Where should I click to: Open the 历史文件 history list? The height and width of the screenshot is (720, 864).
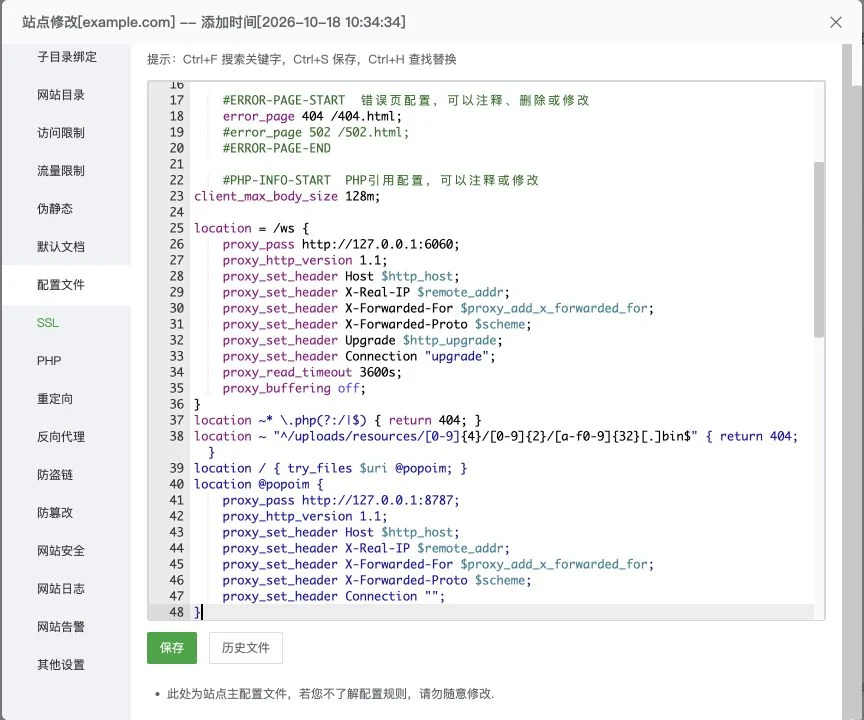pos(246,648)
